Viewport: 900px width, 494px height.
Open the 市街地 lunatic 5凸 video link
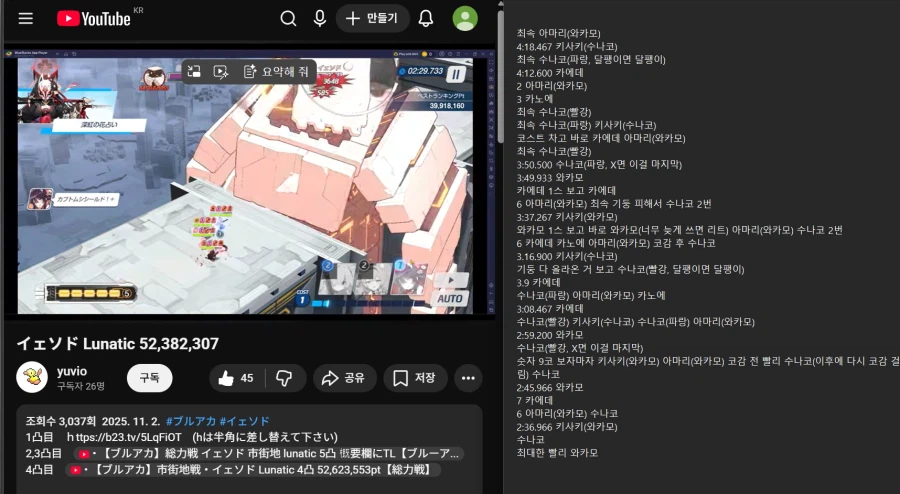269,453
